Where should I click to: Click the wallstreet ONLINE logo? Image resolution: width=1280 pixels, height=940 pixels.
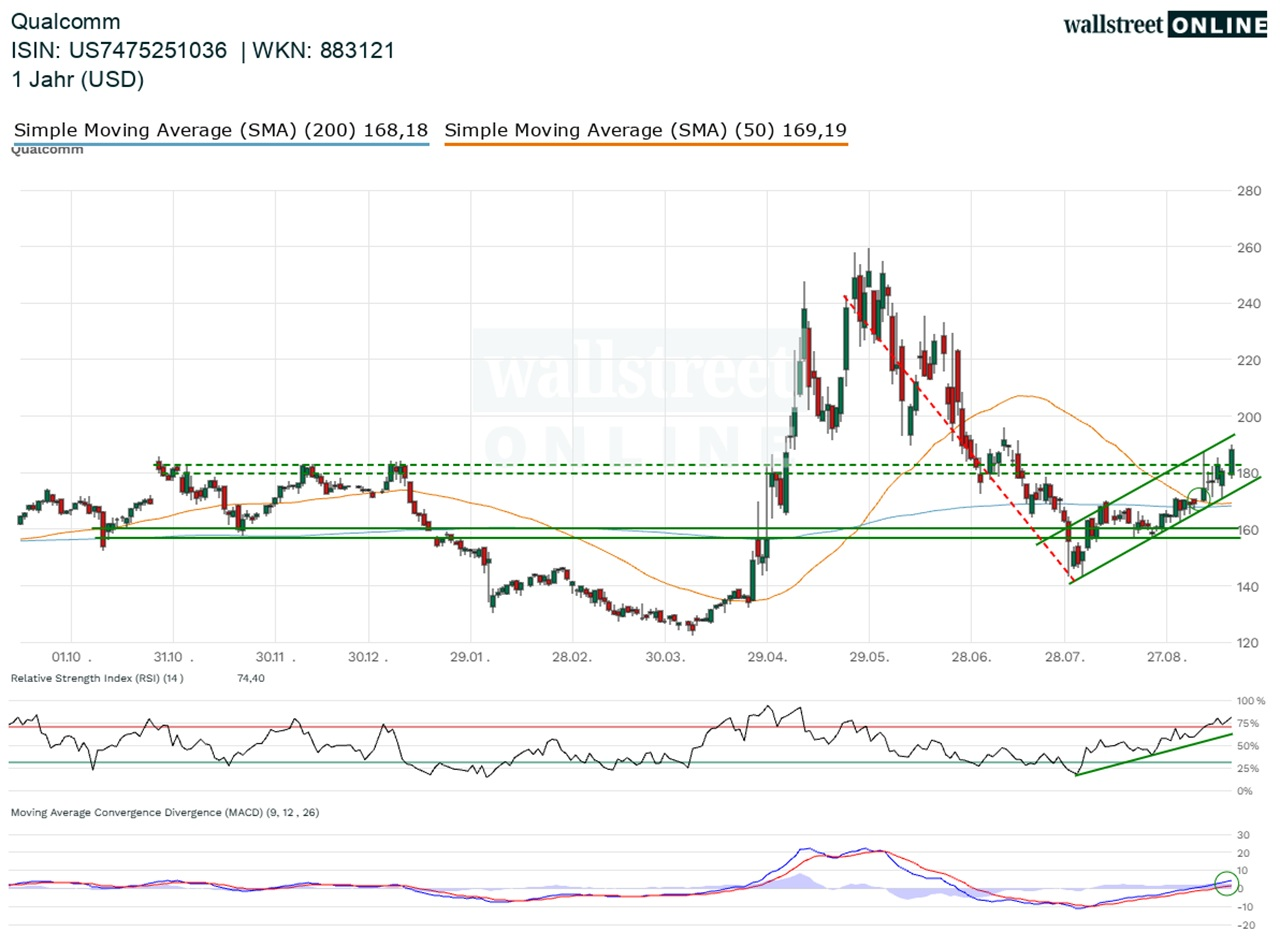(x=1165, y=25)
